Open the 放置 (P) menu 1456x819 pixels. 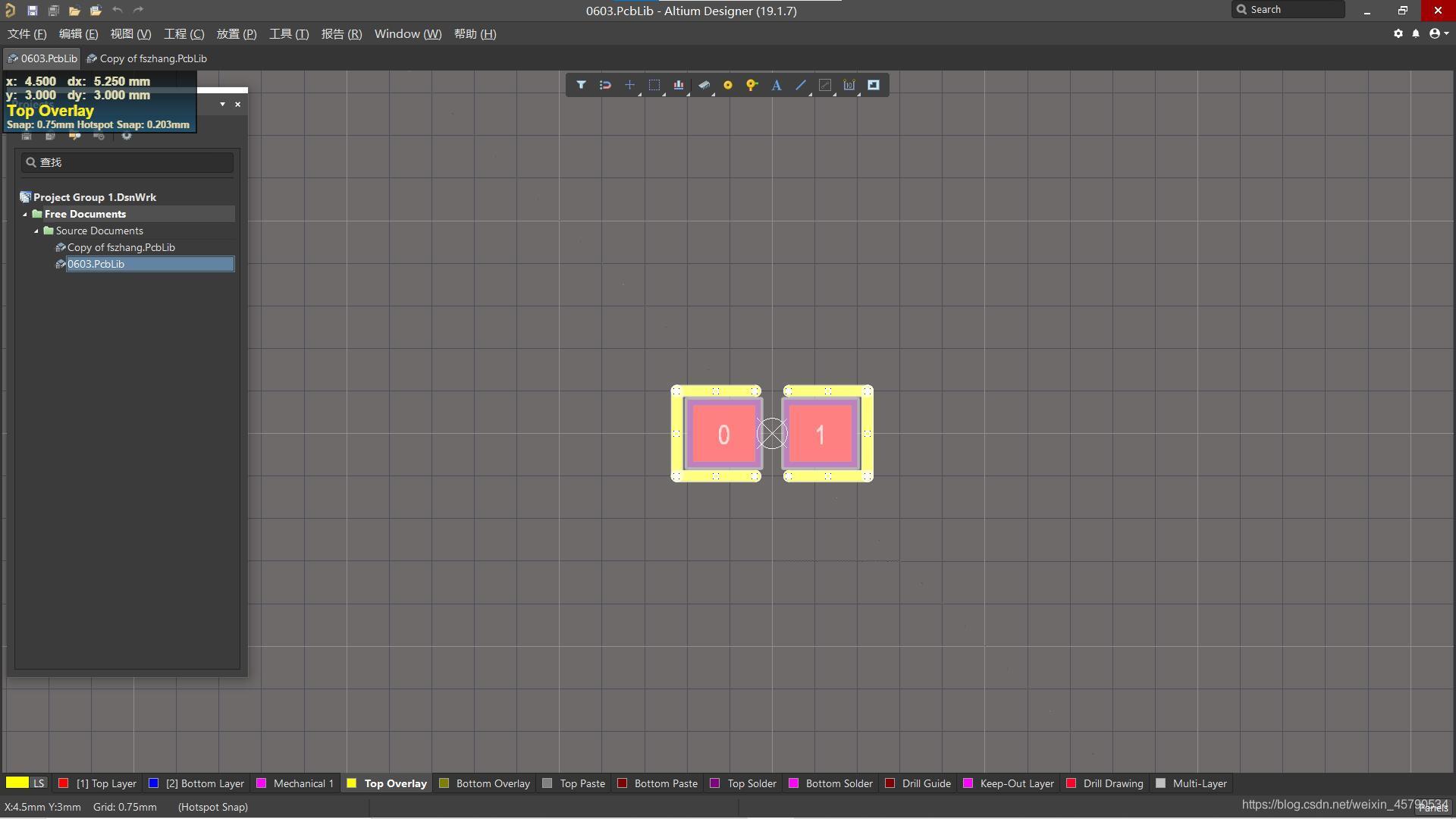(x=237, y=34)
